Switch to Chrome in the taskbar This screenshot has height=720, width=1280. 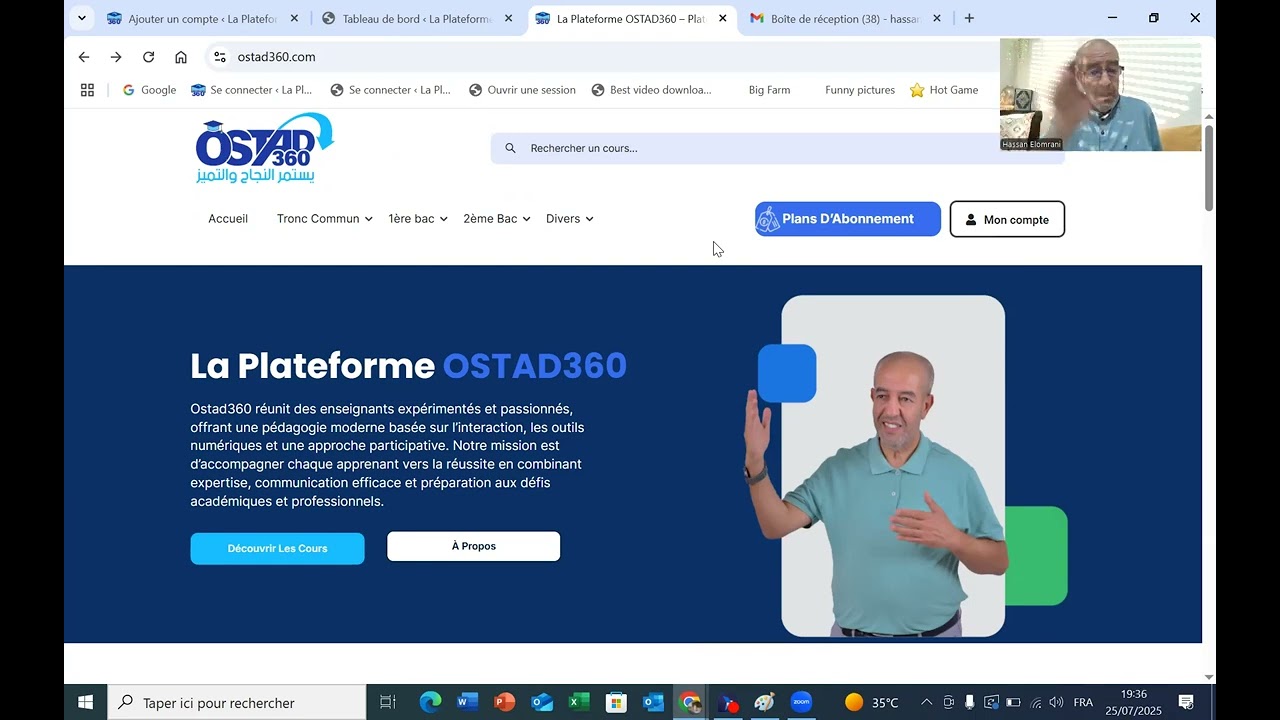pyautogui.click(x=690, y=702)
